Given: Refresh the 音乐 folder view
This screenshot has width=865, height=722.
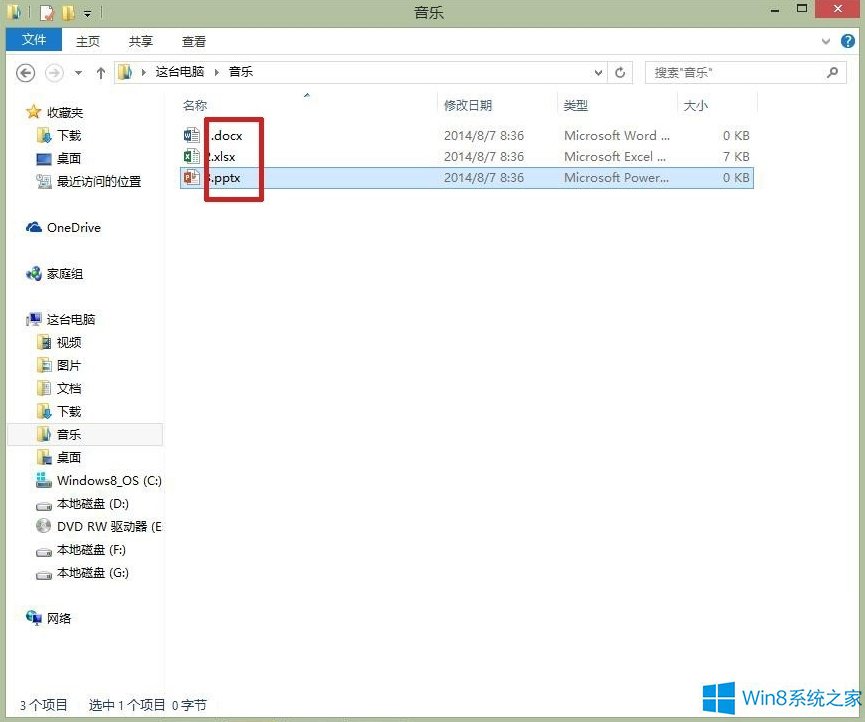Looking at the screenshot, I should [x=619, y=72].
